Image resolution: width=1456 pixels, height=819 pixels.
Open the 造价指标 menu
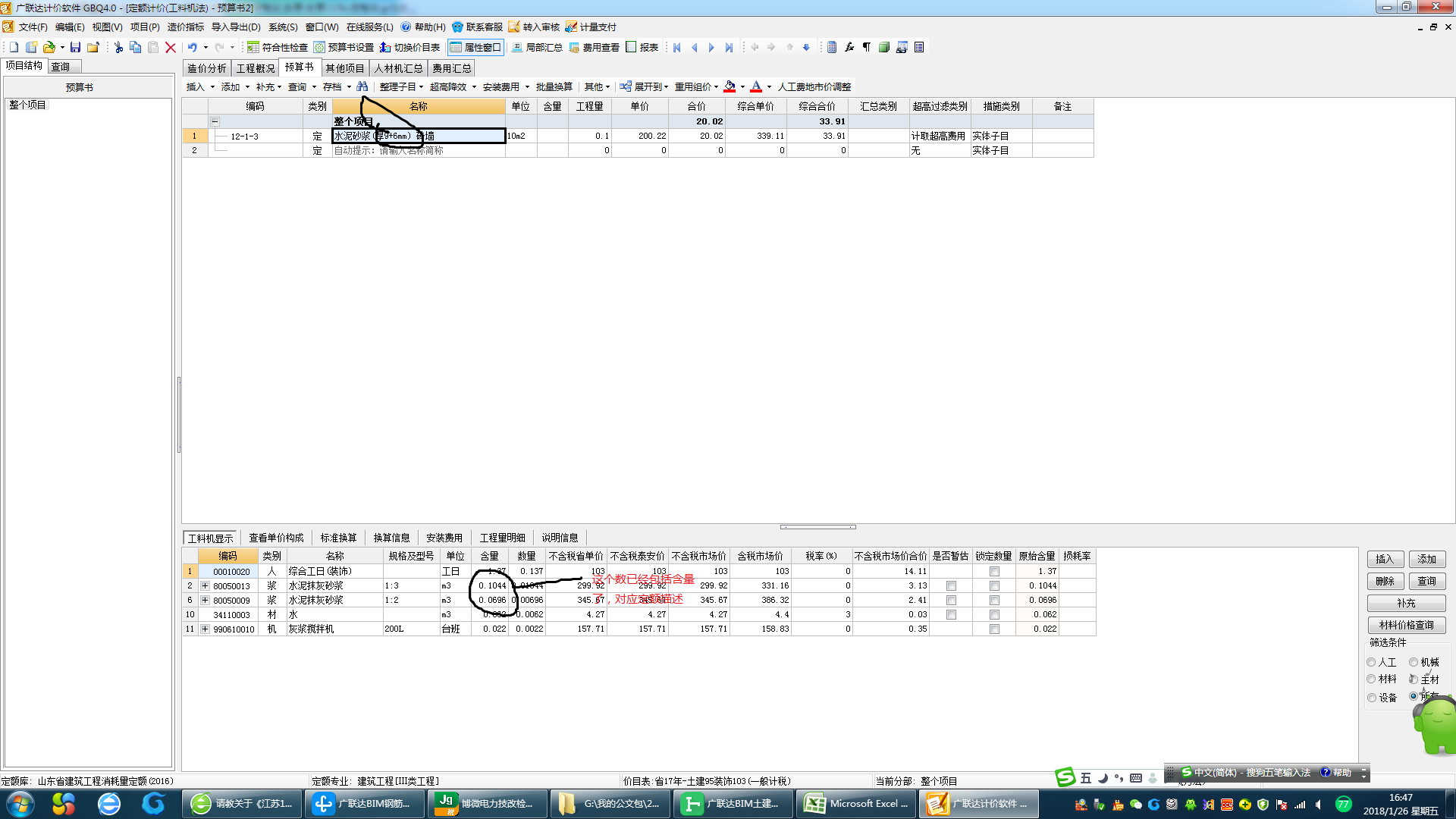[186, 27]
